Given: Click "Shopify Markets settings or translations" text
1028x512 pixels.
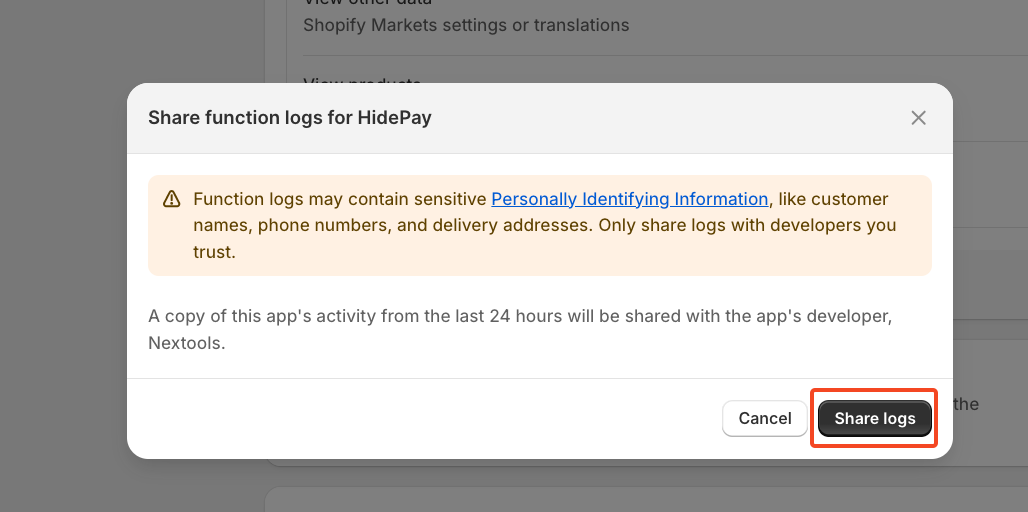Looking at the screenshot, I should point(466,25).
